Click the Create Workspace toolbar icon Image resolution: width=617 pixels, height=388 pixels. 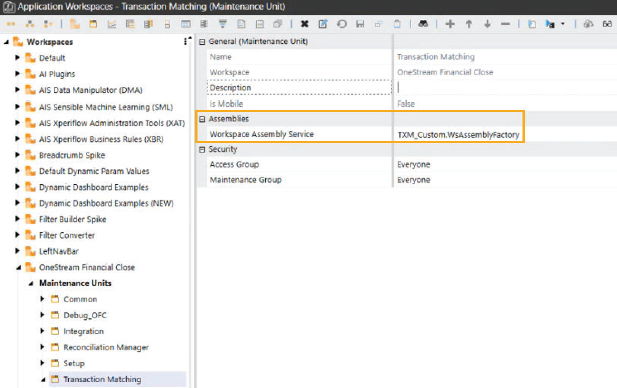pyautogui.click(x=74, y=24)
